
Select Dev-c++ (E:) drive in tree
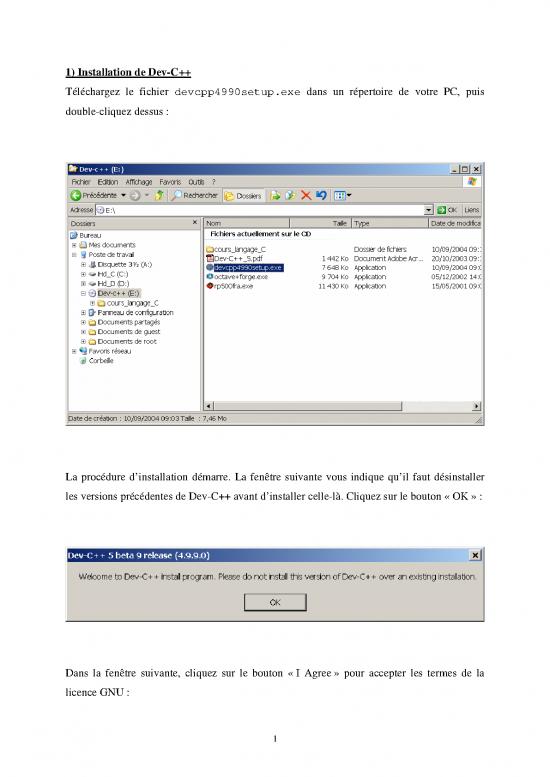tap(118, 293)
